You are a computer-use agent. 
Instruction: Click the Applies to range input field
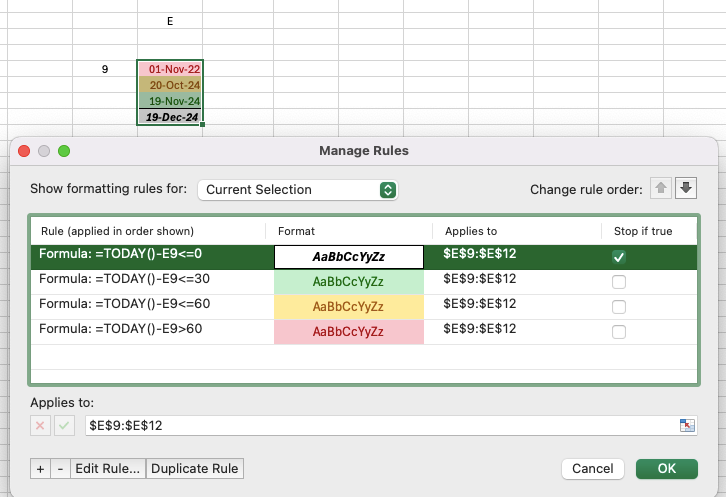[x=382, y=425]
